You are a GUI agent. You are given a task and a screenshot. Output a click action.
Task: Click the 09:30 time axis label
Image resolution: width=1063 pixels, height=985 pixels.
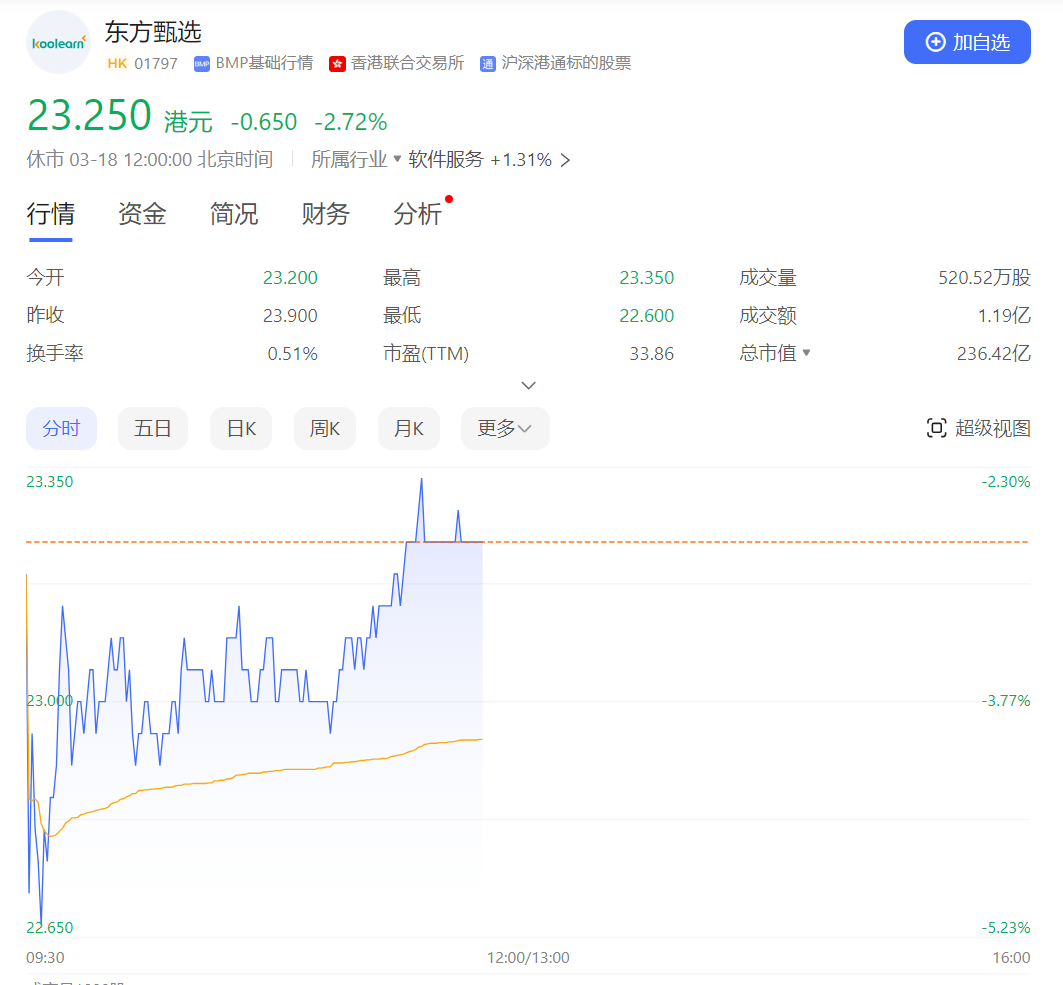(x=45, y=958)
